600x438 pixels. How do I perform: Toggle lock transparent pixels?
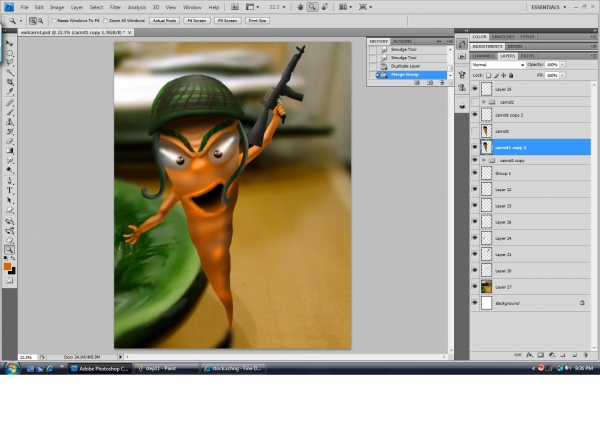click(489, 75)
